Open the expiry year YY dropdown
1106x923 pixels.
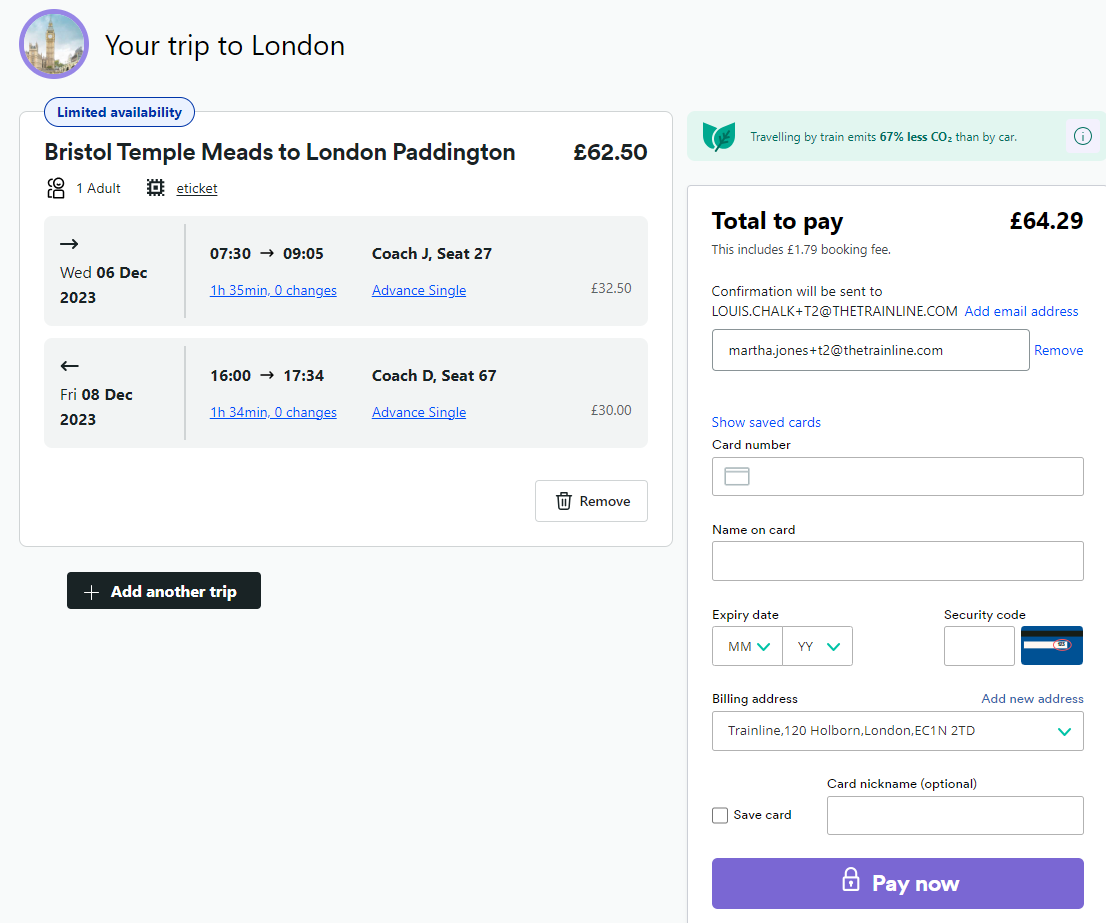[817, 646]
